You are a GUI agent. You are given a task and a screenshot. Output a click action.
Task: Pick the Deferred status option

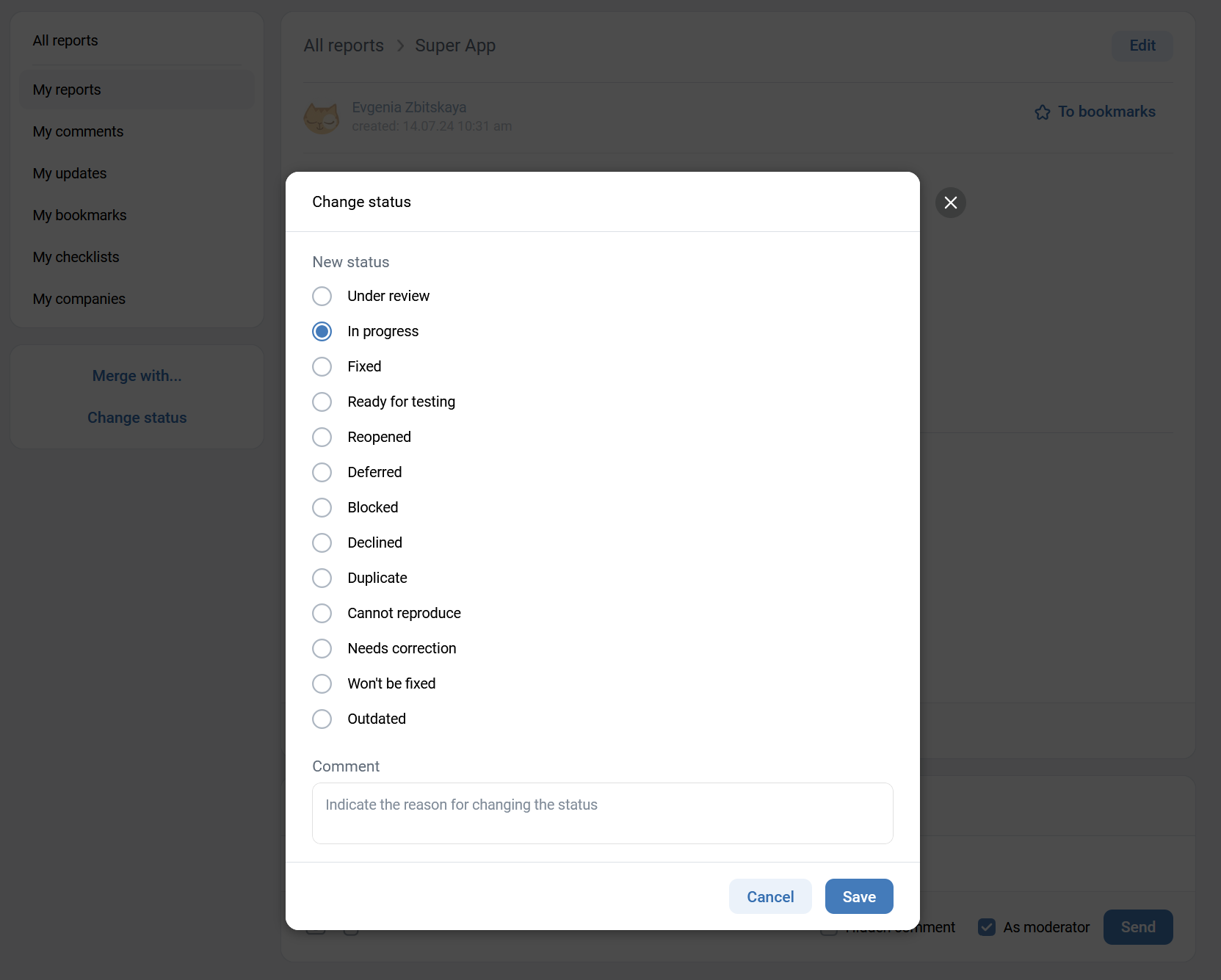[x=322, y=473]
